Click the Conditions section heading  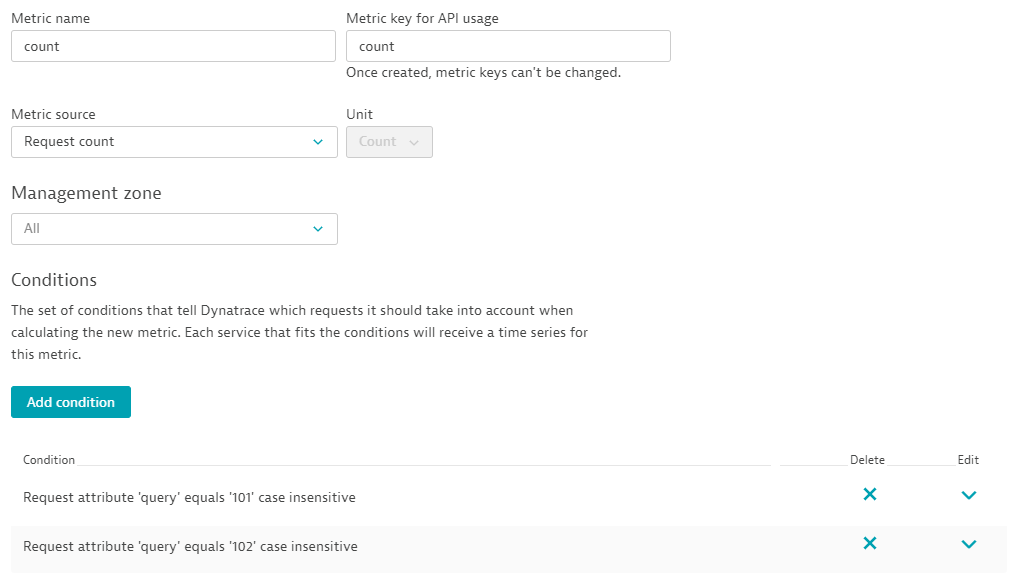tap(54, 280)
